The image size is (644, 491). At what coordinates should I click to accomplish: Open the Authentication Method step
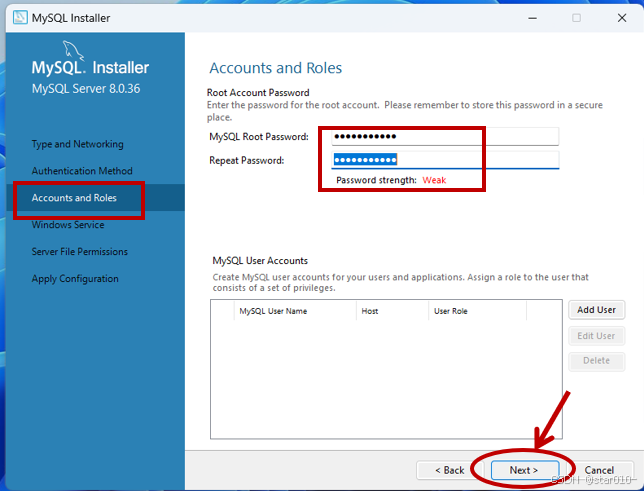[82, 171]
